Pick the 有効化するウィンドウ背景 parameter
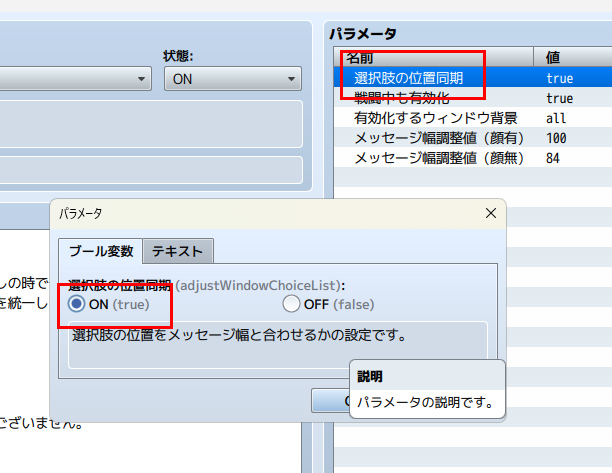The height and width of the screenshot is (473, 612). (x=436, y=118)
